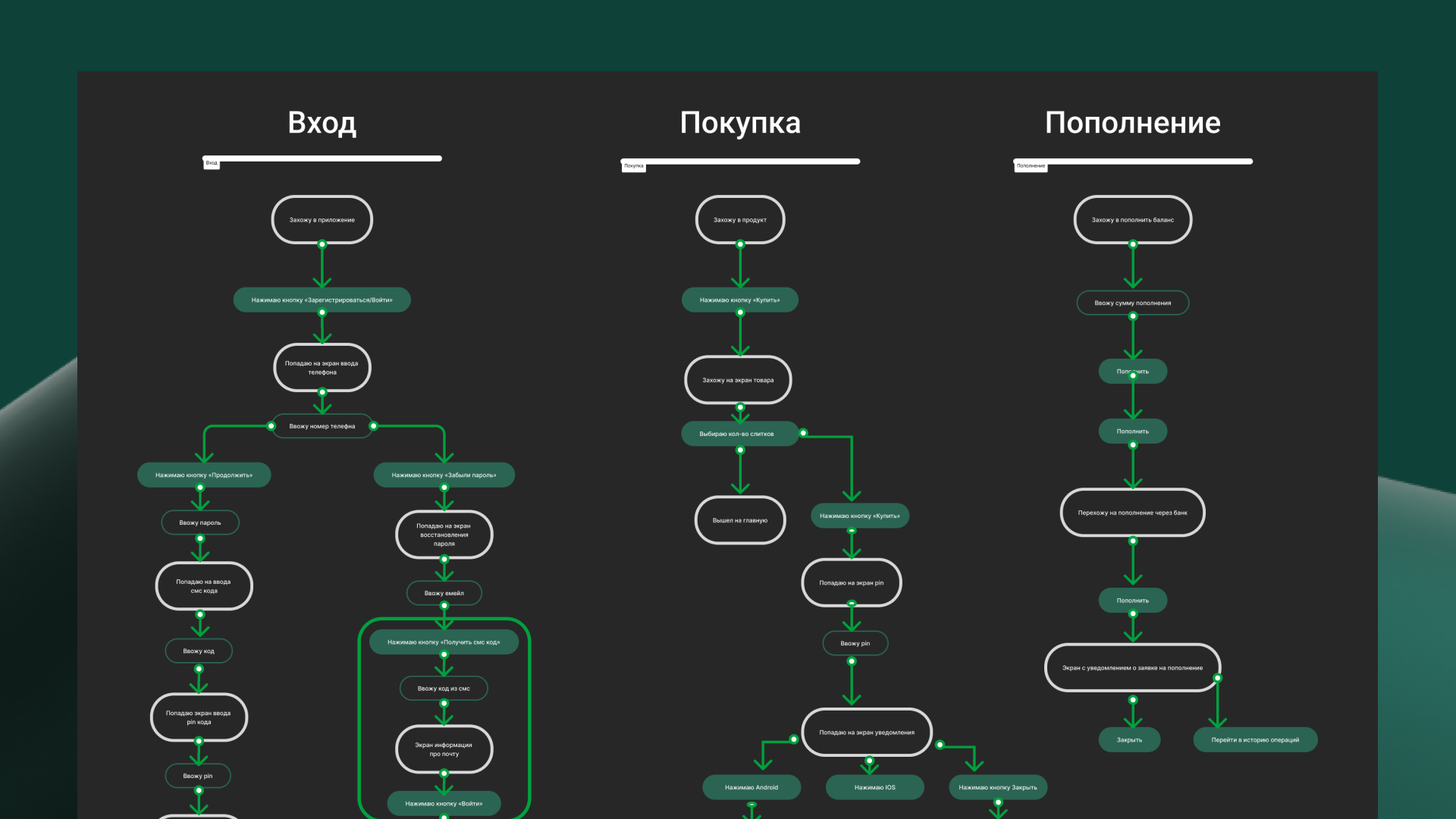Viewport: 1456px width, 819px height.
Task: Click the large "Пополнение" section heading
Action: pyautogui.click(x=1133, y=123)
